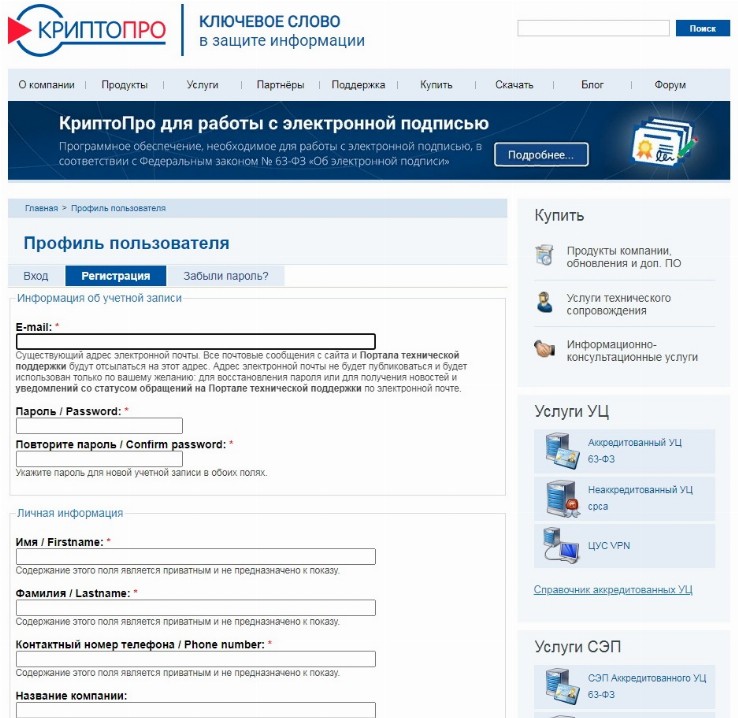This screenshot has height=718, width=738.
Task: Click the КриптоПро logo
Action: pos(88,30)
